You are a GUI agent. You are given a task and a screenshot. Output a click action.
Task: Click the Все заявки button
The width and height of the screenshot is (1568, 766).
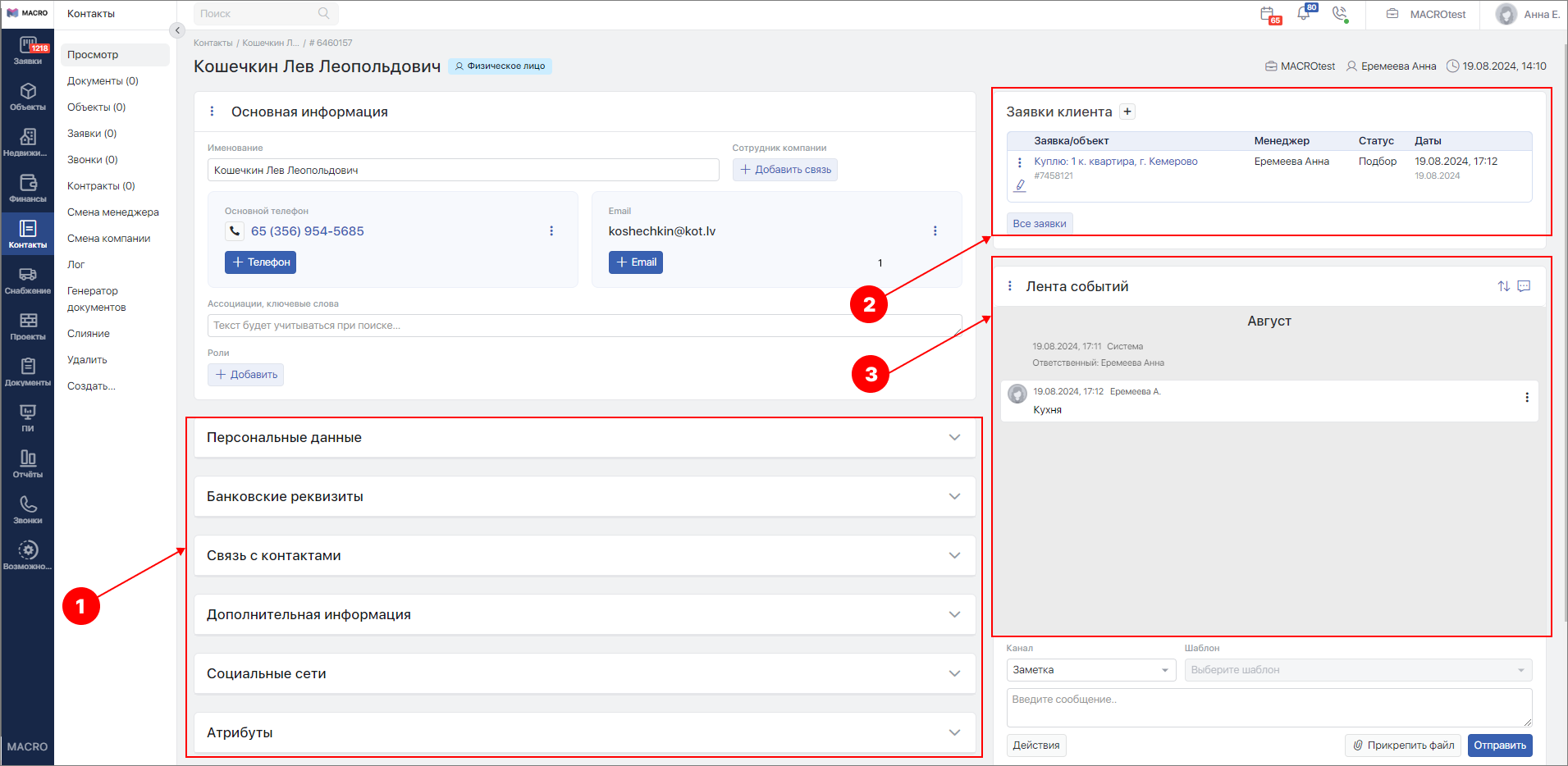pos(1039,224)
